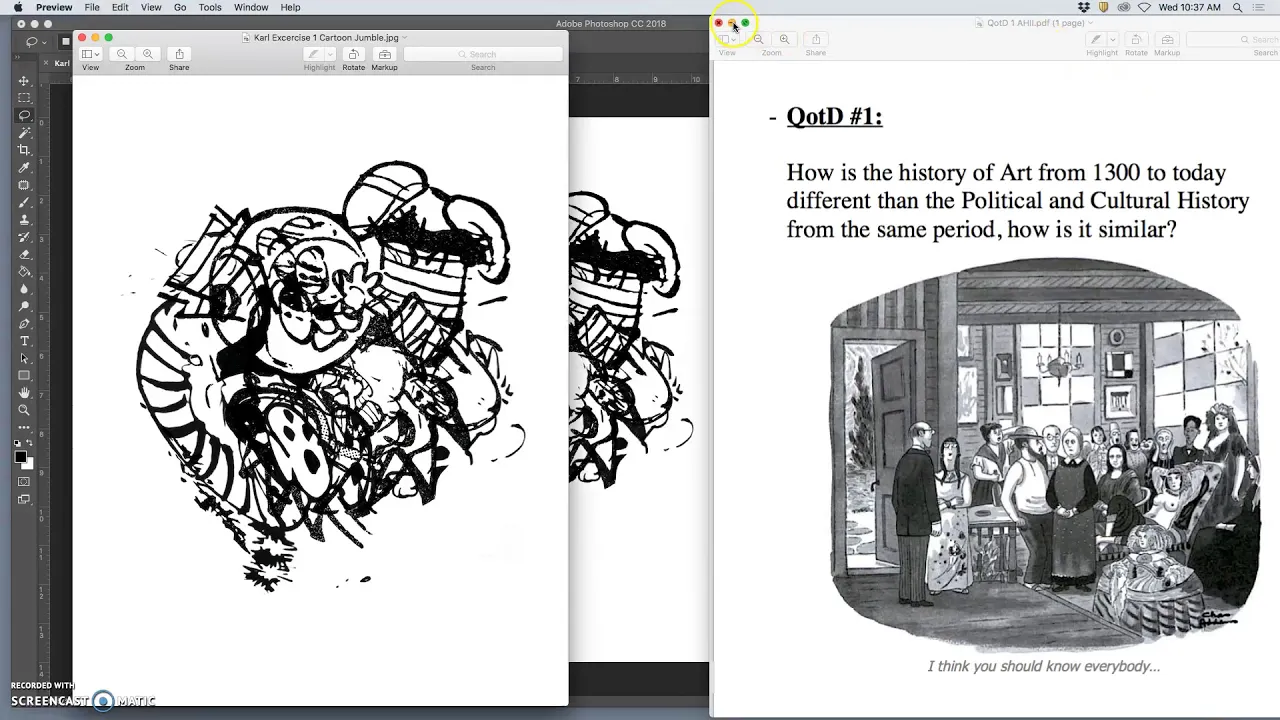
Task: Open Highlight color dropdown in Cartoon Jumble window
Action: pyautogui.click(x=329, y=54)
